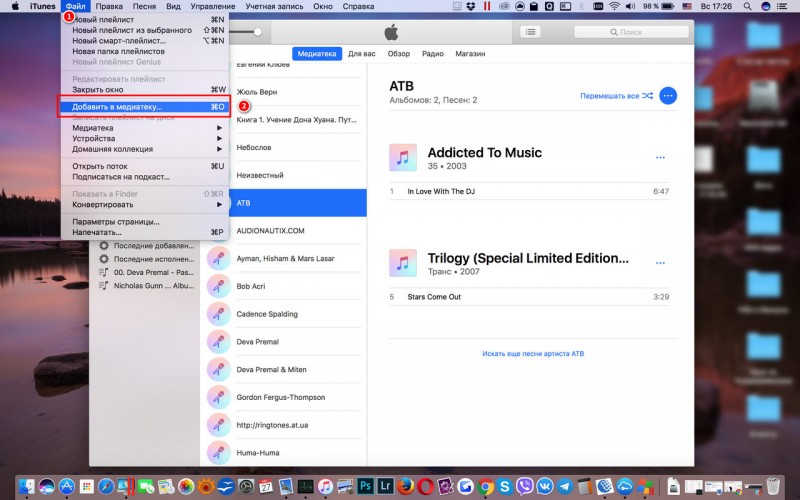Open the Справка menu
This screenshot has width=800, height=500.
(x=358, y=6)
